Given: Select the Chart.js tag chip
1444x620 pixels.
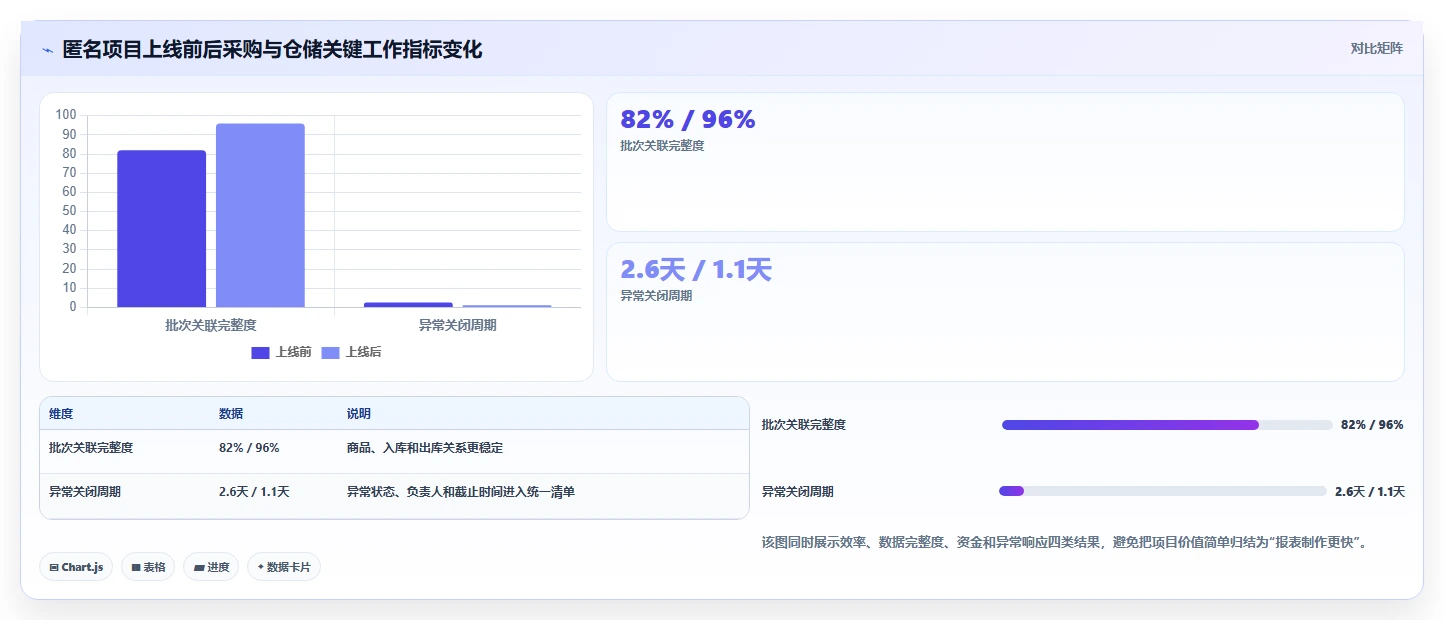Looking at the screenshot, I should click(x=77, y=567).
